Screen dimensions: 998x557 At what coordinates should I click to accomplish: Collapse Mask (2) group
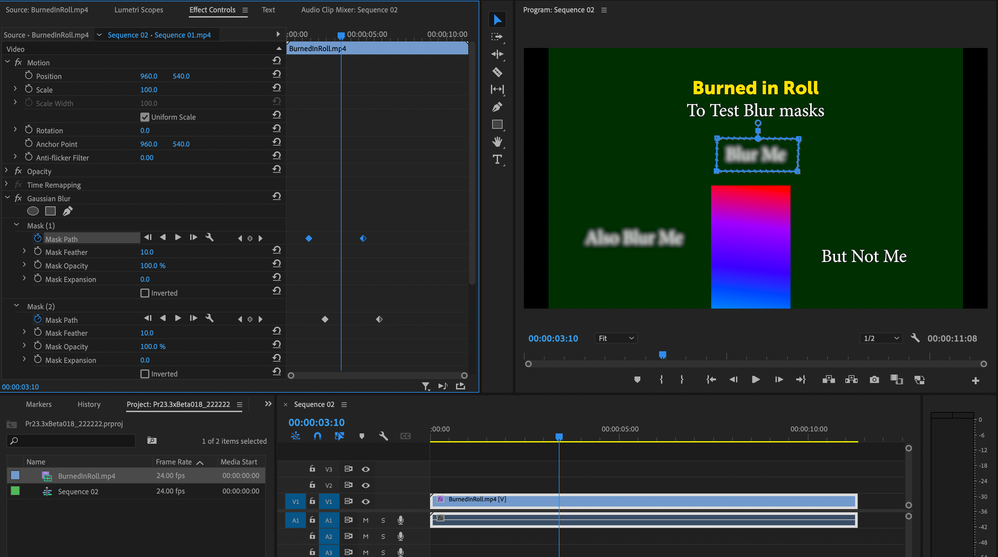[17, 306]
